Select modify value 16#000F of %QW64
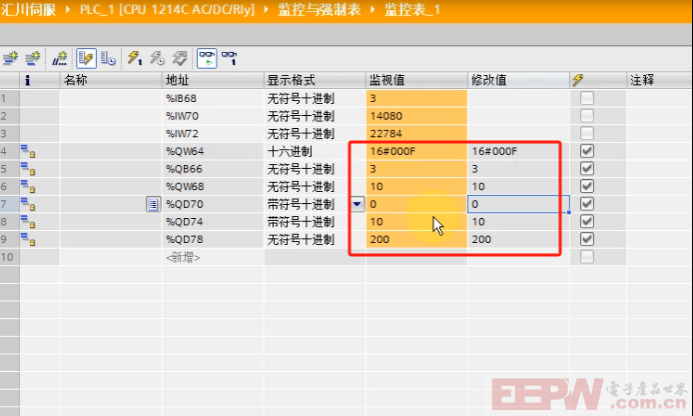The width and height of the screenshot is (693, 416). coord(494,151)
